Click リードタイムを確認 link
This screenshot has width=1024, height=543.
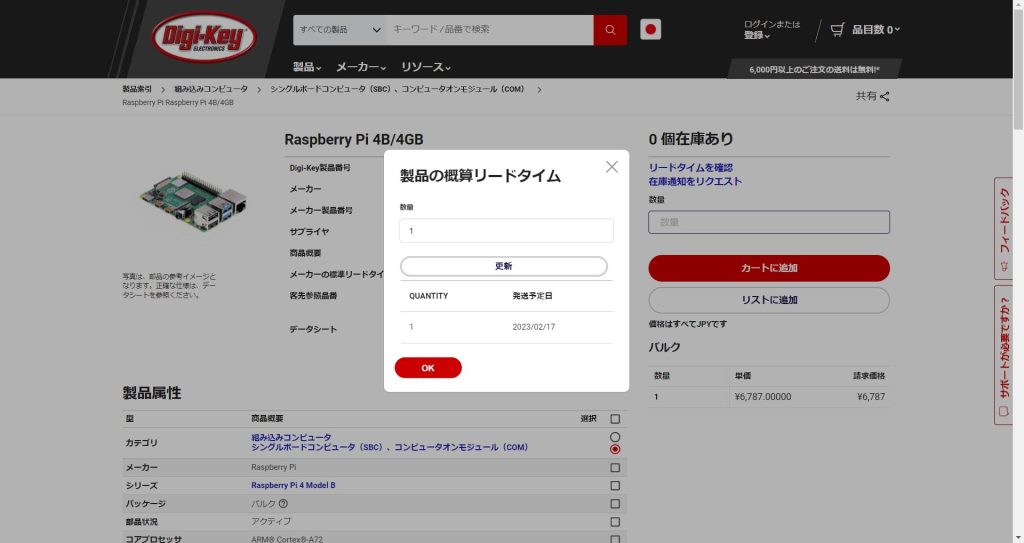point(690,168)
